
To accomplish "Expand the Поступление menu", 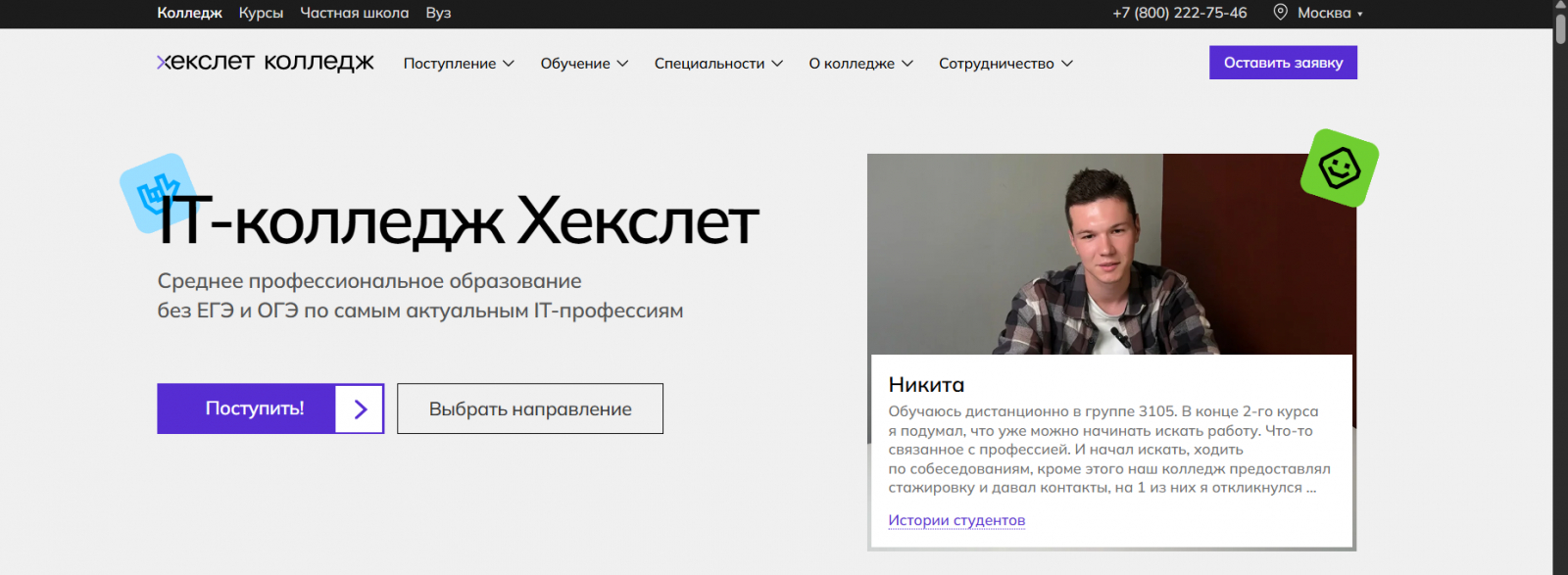I will click(x=459, y=63).
